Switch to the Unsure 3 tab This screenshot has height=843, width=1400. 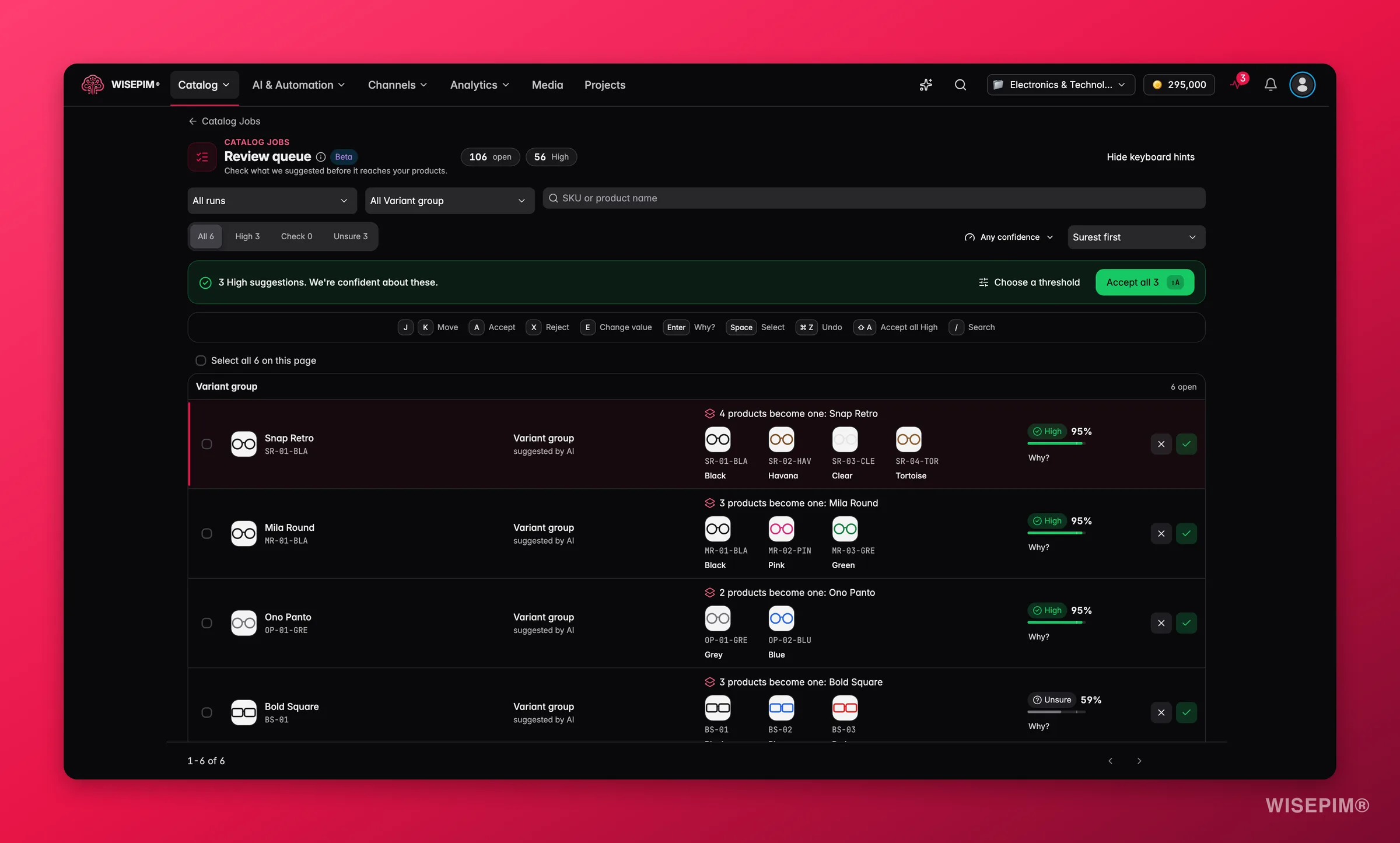pos(351,236)
